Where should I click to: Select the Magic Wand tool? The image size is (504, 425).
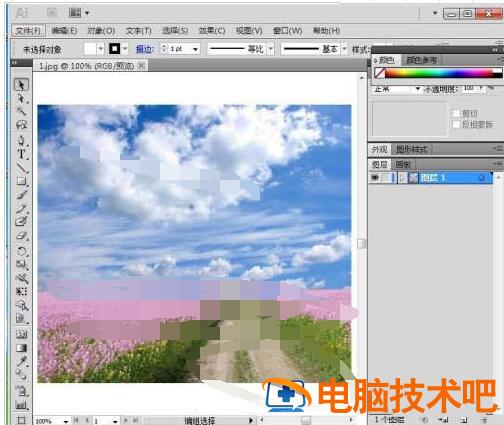click(21, 111)
